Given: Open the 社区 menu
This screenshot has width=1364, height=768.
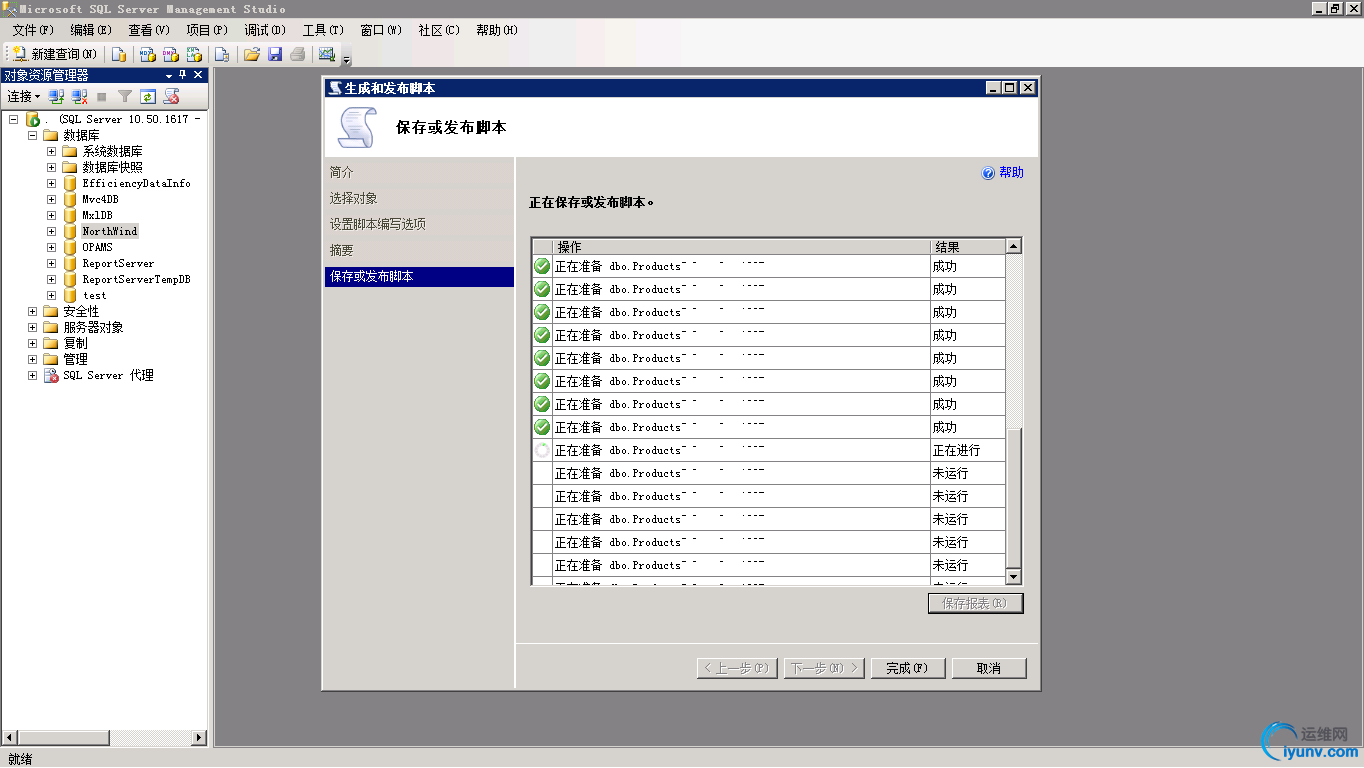Looking at the screenshot, I should [x=439, y=30].
